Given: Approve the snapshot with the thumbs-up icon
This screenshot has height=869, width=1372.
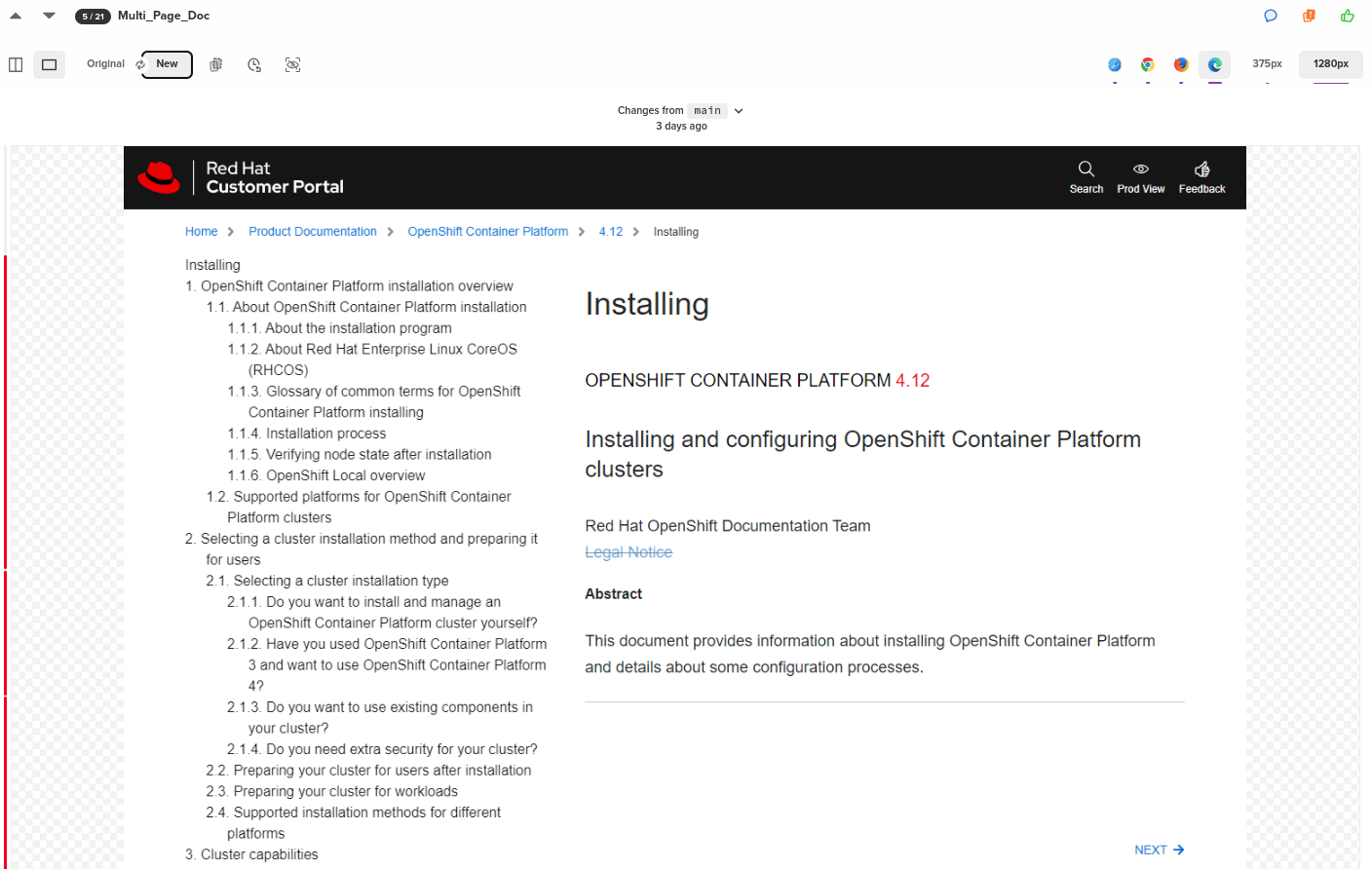Looking at the screenshot, I should point(1348,16).
